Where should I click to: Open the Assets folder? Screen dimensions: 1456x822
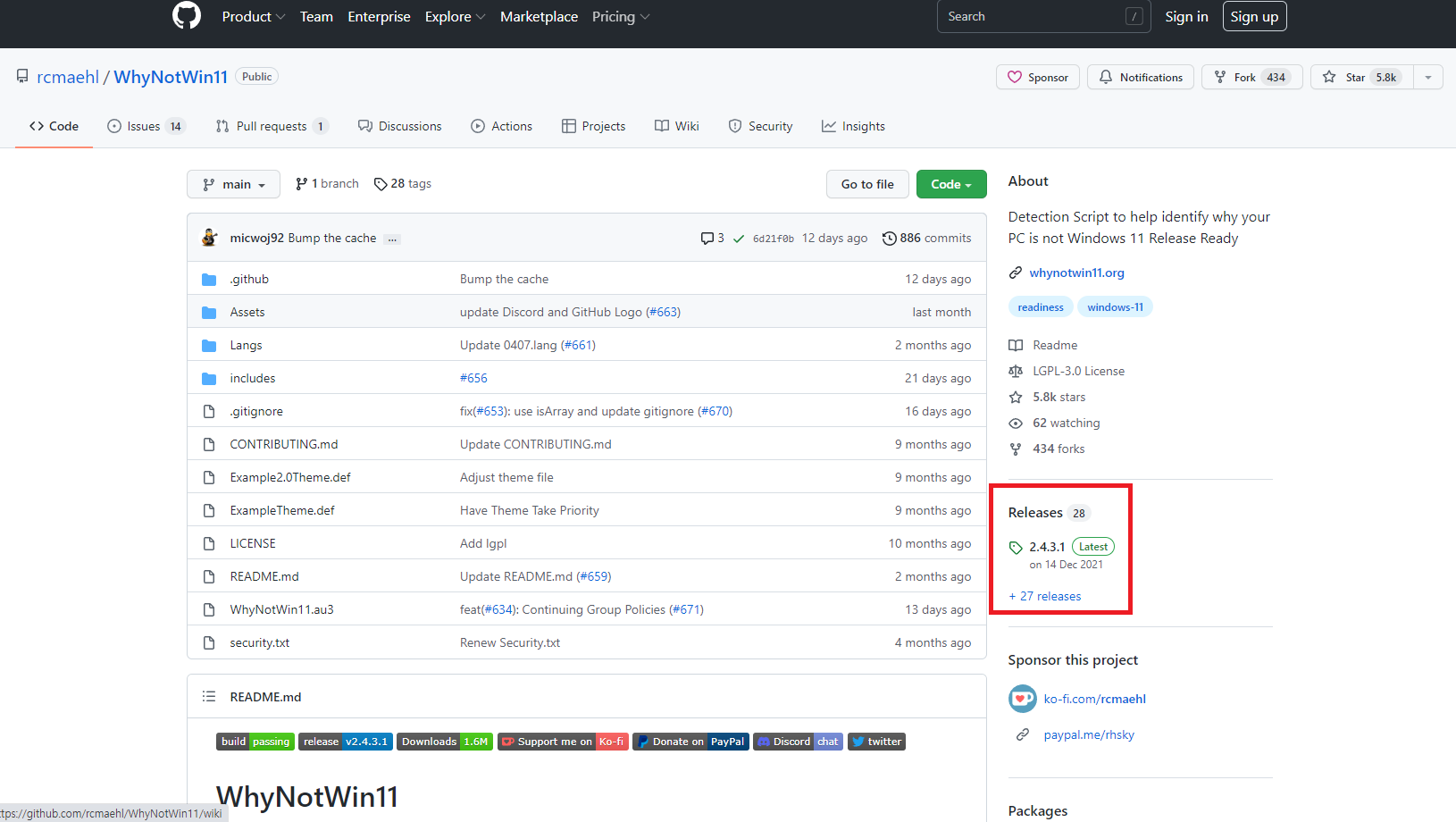(247, 312)
